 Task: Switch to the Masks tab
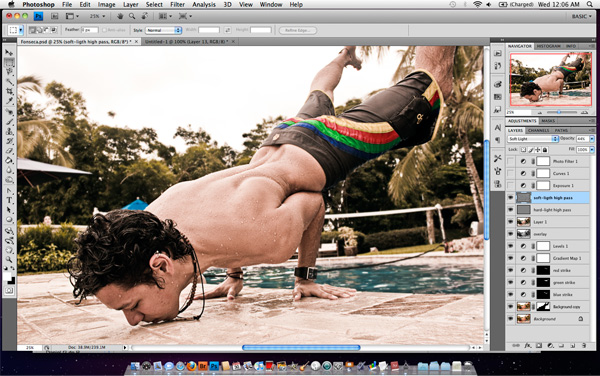click(548, 121)
